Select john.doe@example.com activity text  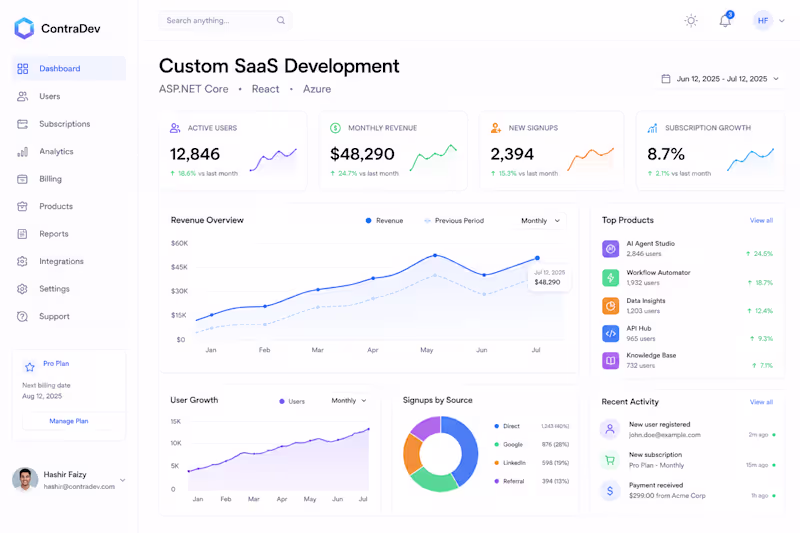664,435
